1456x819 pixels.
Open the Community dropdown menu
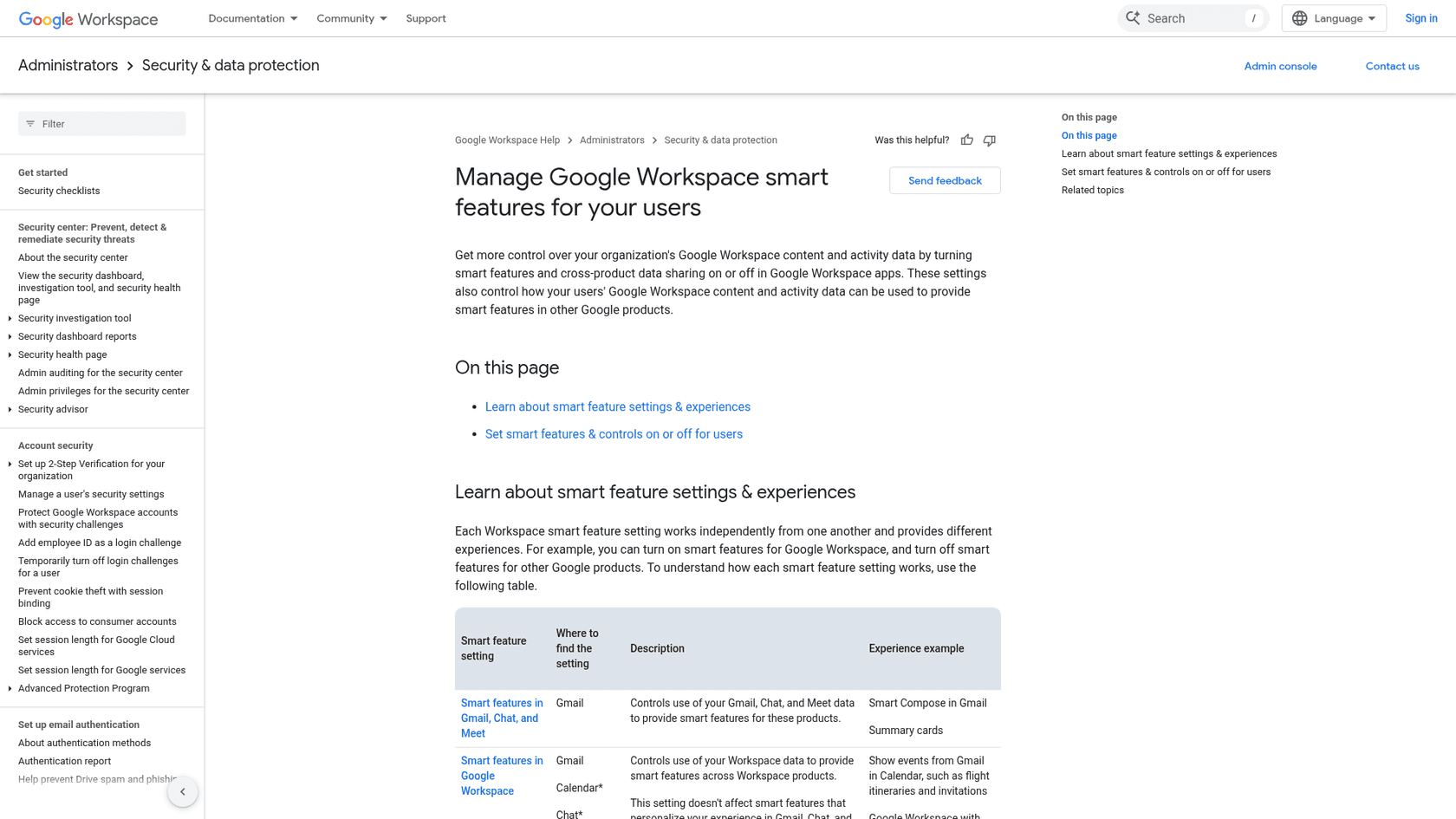click(x=352, y=18)
